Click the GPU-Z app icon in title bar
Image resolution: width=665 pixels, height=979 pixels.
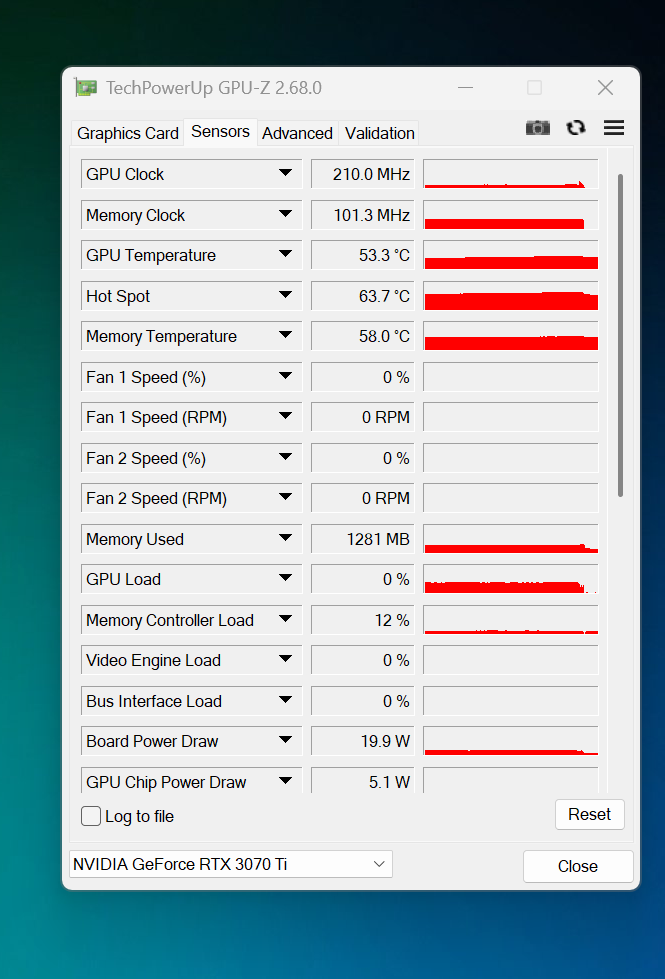pyautogui.click(x=86, y=88)
